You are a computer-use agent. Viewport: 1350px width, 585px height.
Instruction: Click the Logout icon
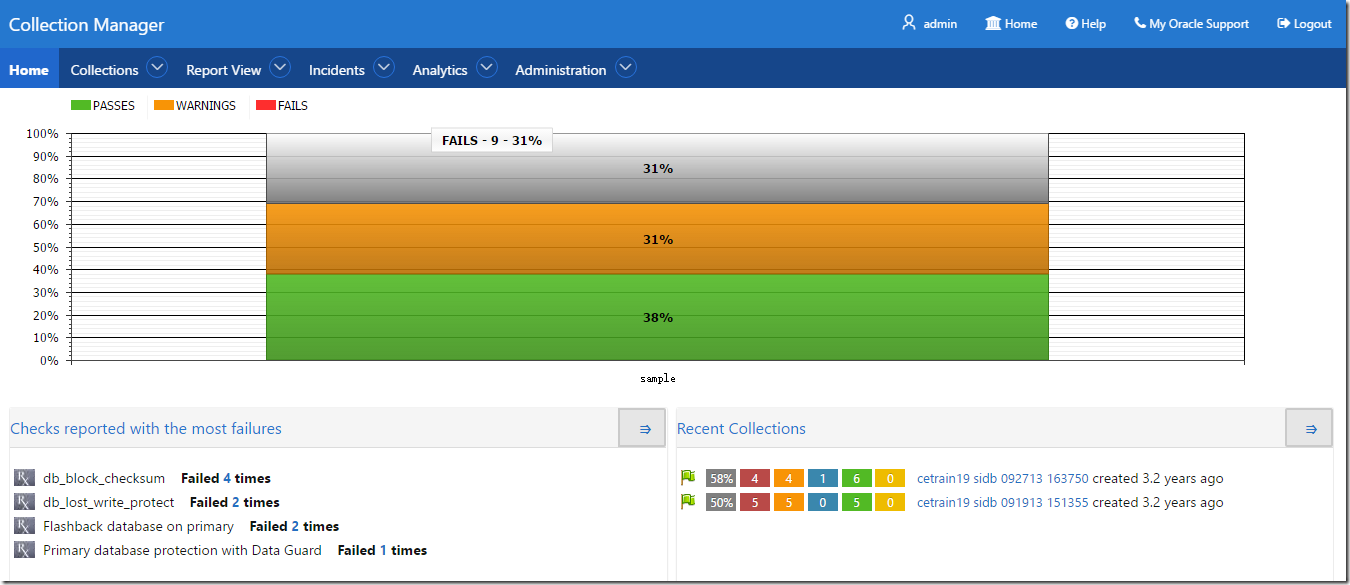coord(1283,24)
